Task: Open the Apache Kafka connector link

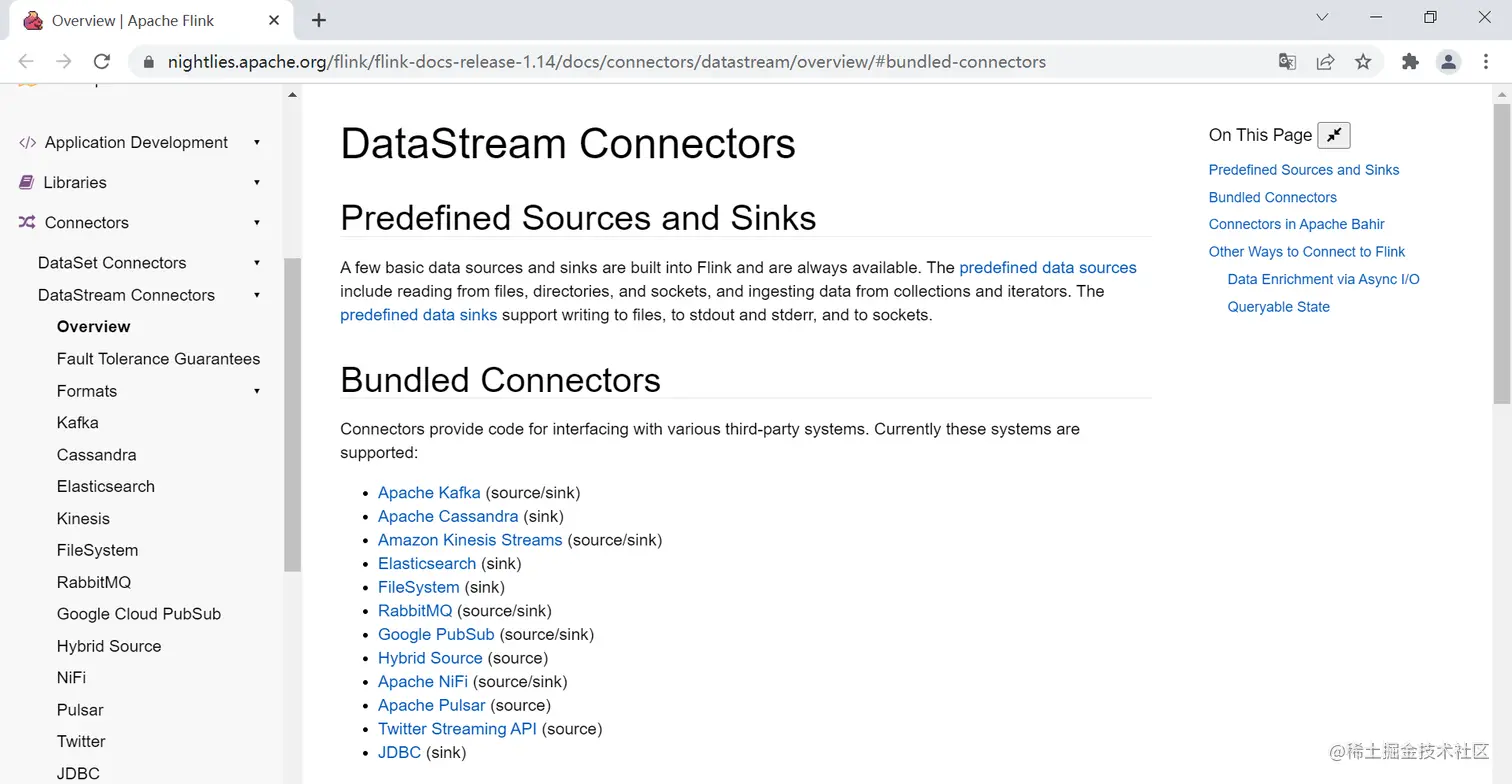Action: point(429,493)
